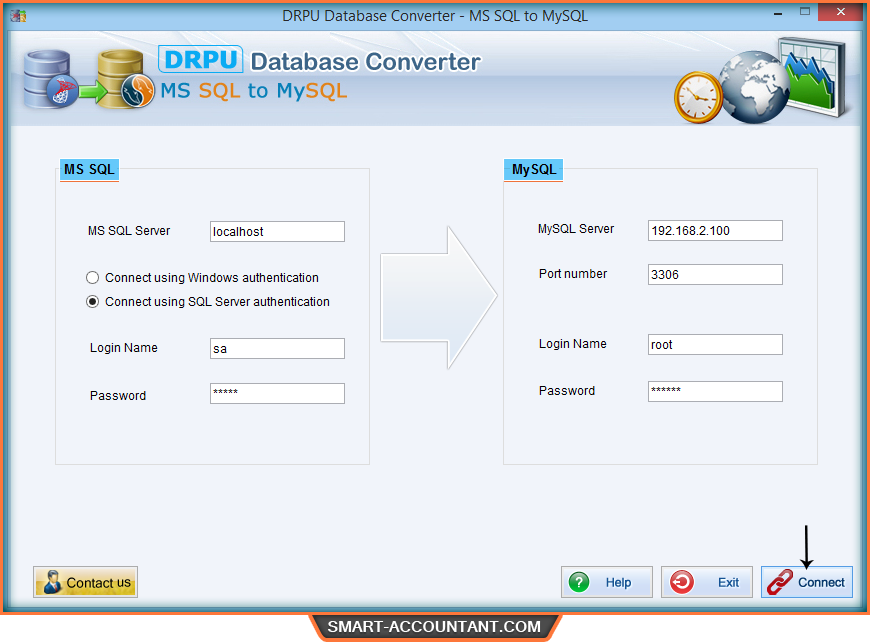
Task: Close the DRPU Database Converter window
Action: click(x=841, y=12)
